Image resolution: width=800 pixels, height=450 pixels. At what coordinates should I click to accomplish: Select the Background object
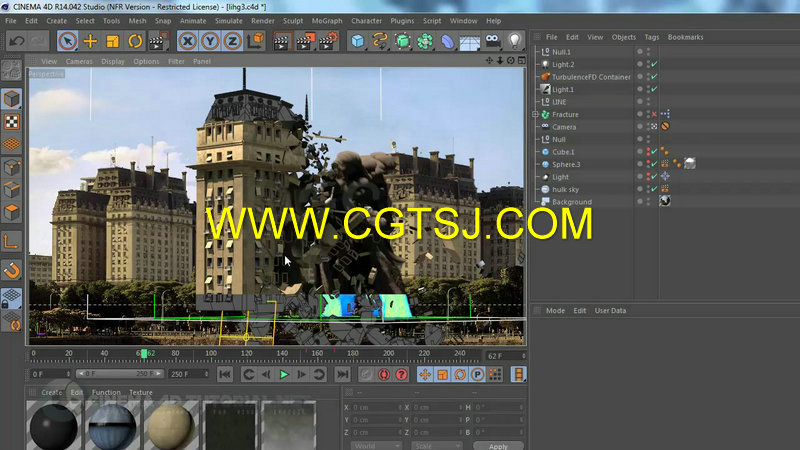click(x=571, y=202)
